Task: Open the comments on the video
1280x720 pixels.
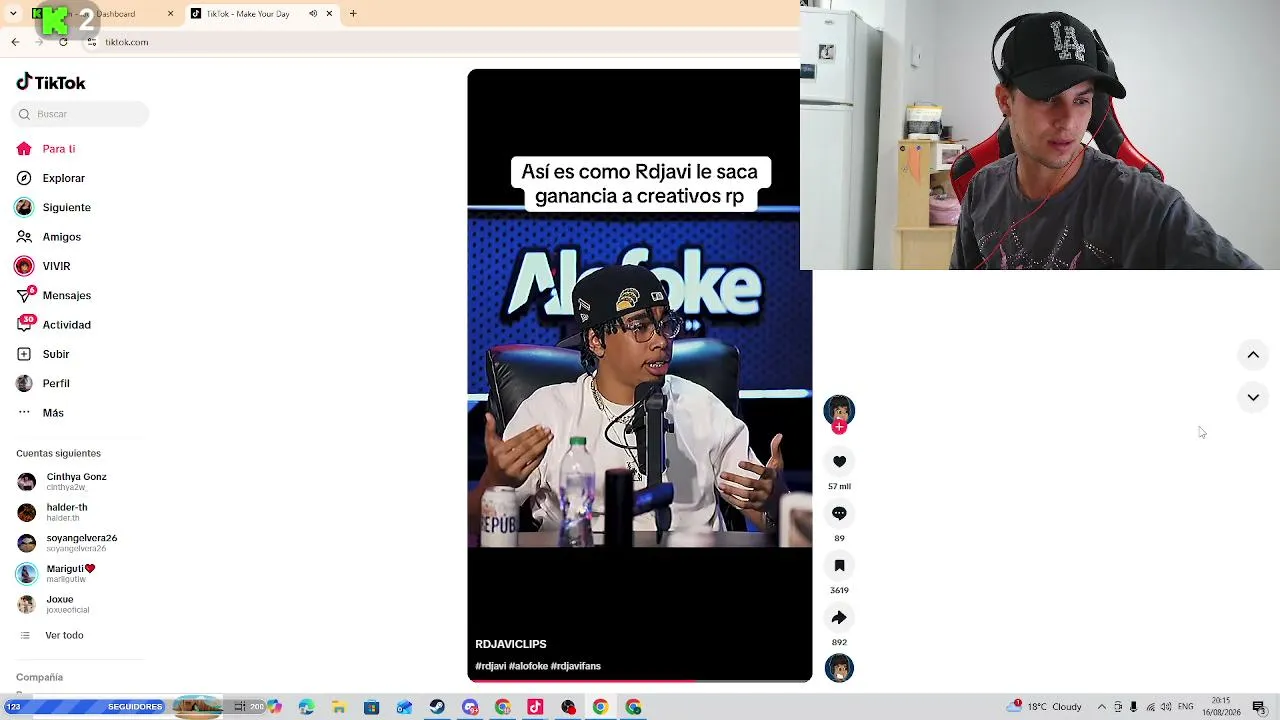Action: click(x=839, y=513)
